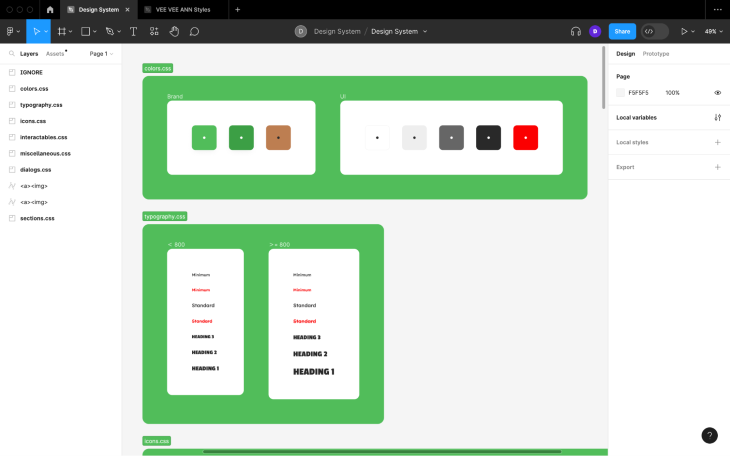Click the gray D team avatar
730x456 pixels.
tap(301, 31)
